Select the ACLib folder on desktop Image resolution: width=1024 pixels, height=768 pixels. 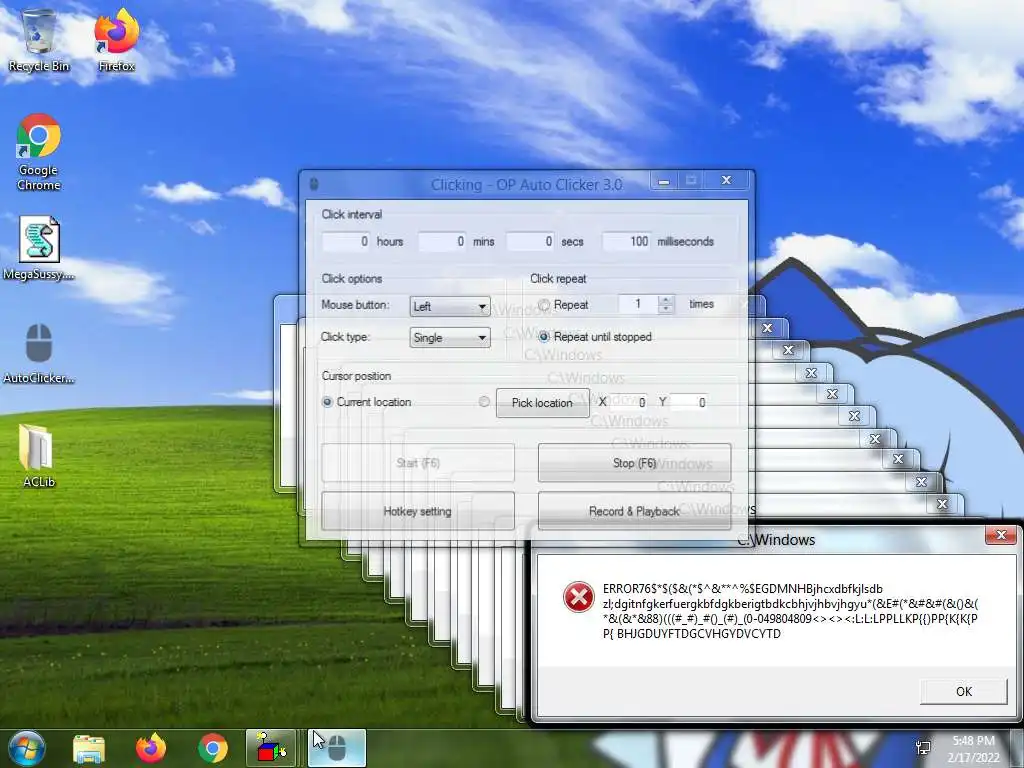click(39, 456)
